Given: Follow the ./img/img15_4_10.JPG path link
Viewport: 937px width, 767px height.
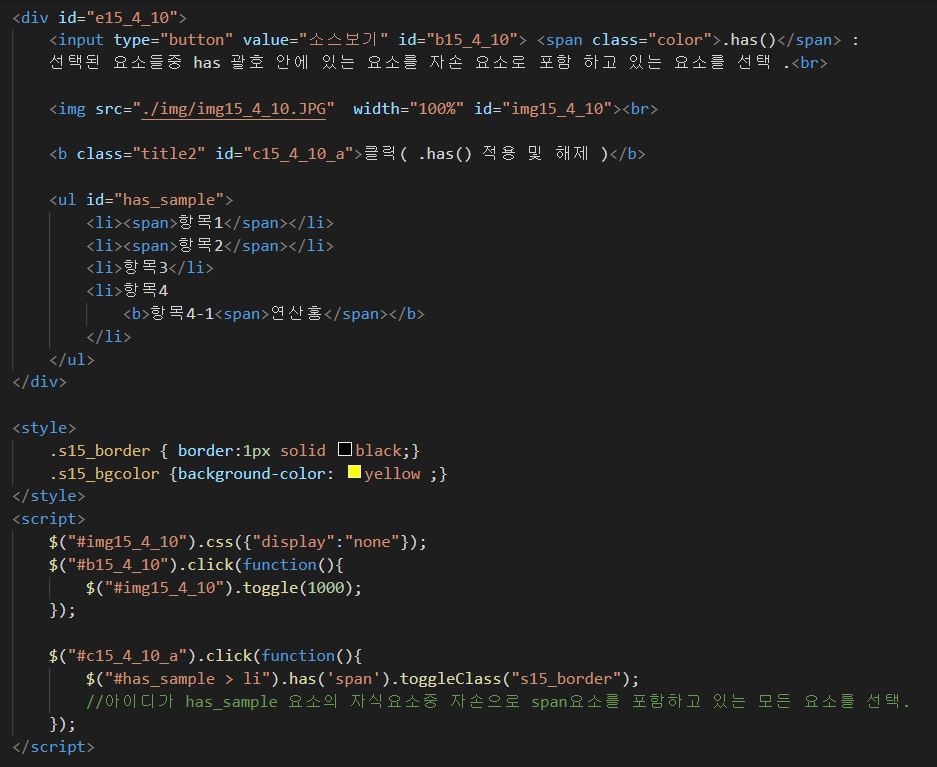Looking at the screenshot, I should (x=234, y=109).
